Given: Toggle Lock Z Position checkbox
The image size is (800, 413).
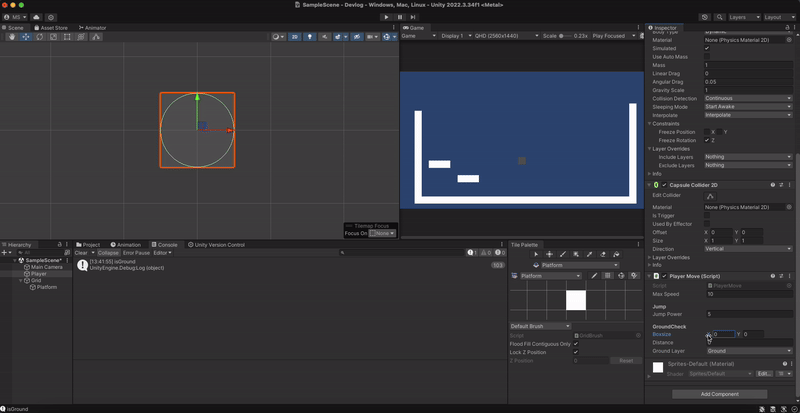Looking at the screenshot, I should [x=576, y=352].
